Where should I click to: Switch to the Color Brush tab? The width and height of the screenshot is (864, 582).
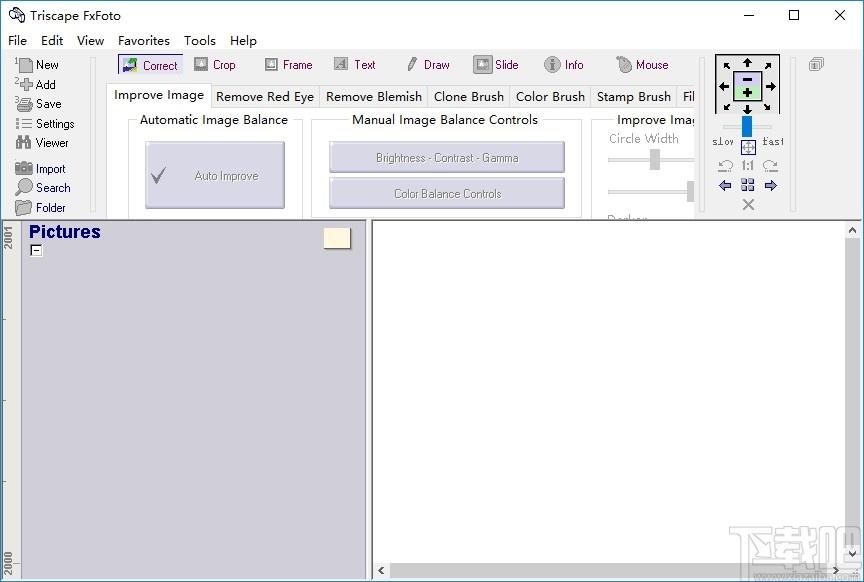coord(550,97)
